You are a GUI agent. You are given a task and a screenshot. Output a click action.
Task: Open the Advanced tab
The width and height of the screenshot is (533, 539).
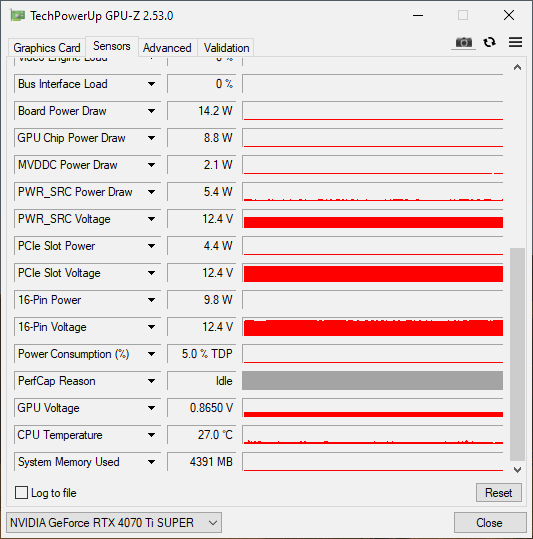point(167,48)
